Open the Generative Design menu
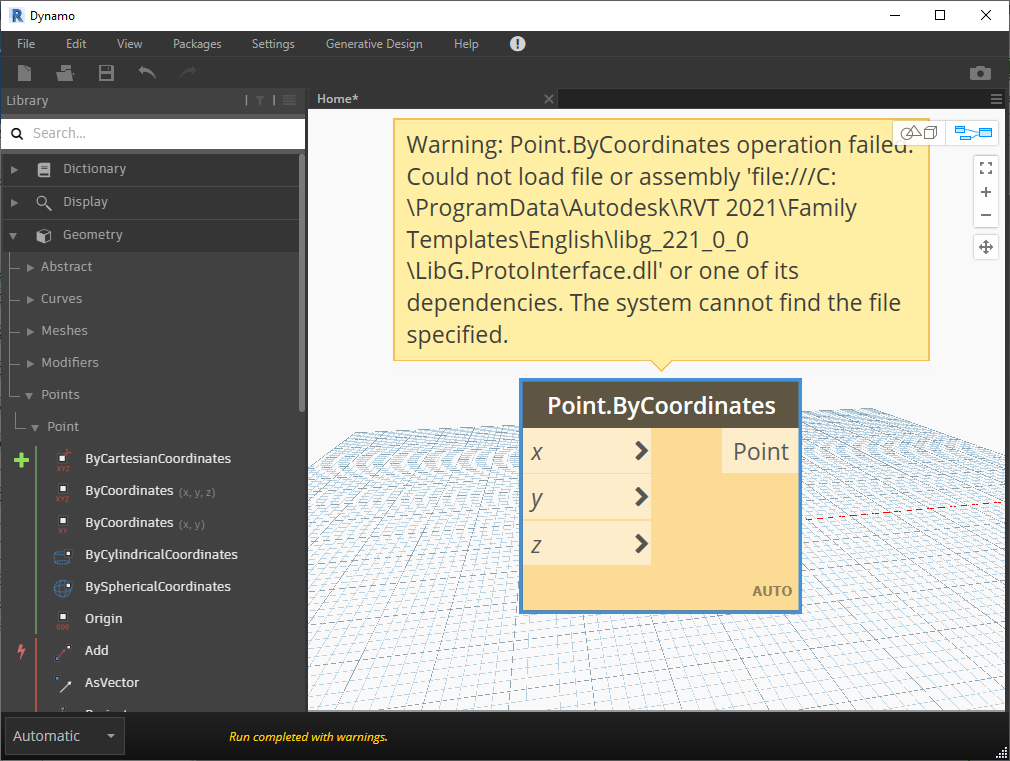 click(x=374, y=43)
